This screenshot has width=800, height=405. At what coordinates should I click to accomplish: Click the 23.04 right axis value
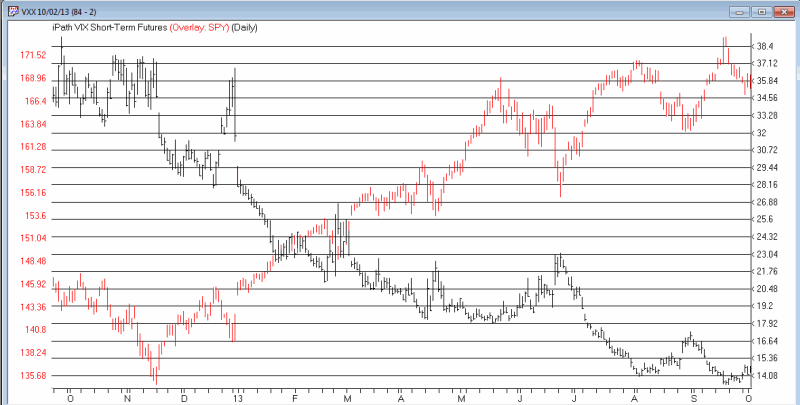click(767, 255)
